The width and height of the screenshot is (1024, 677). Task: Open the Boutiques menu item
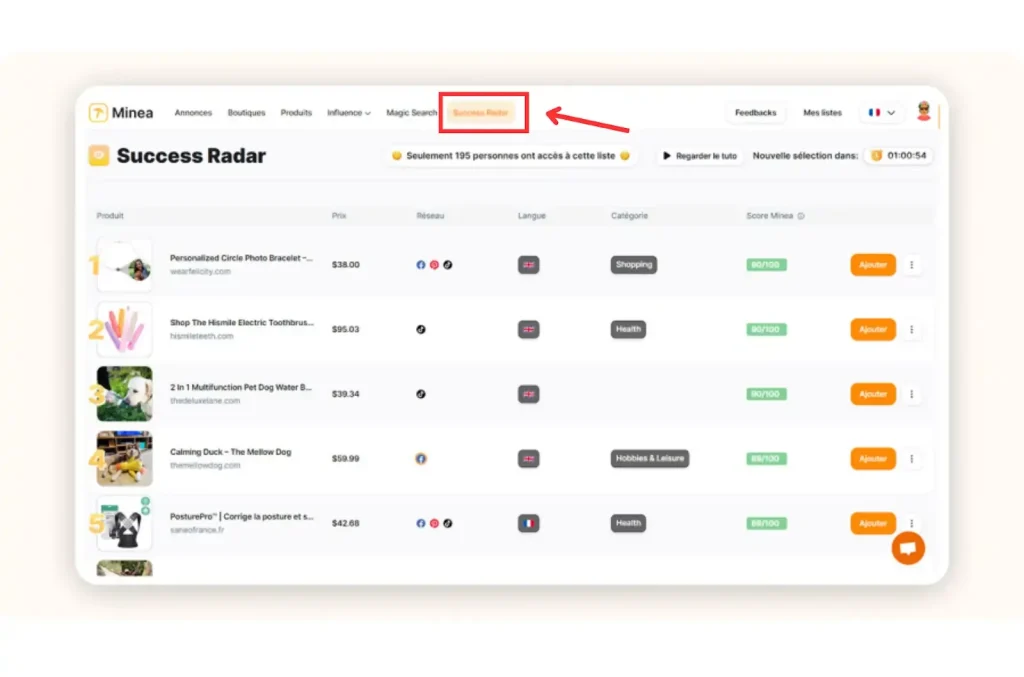pyautogui.click(x=246, y=112)
